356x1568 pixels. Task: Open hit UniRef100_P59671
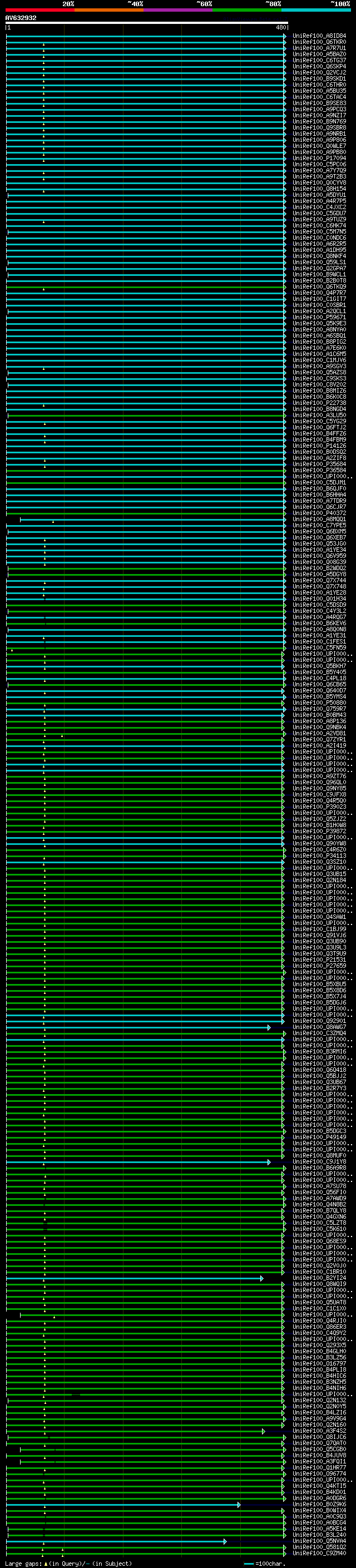[x=319, y=317]
